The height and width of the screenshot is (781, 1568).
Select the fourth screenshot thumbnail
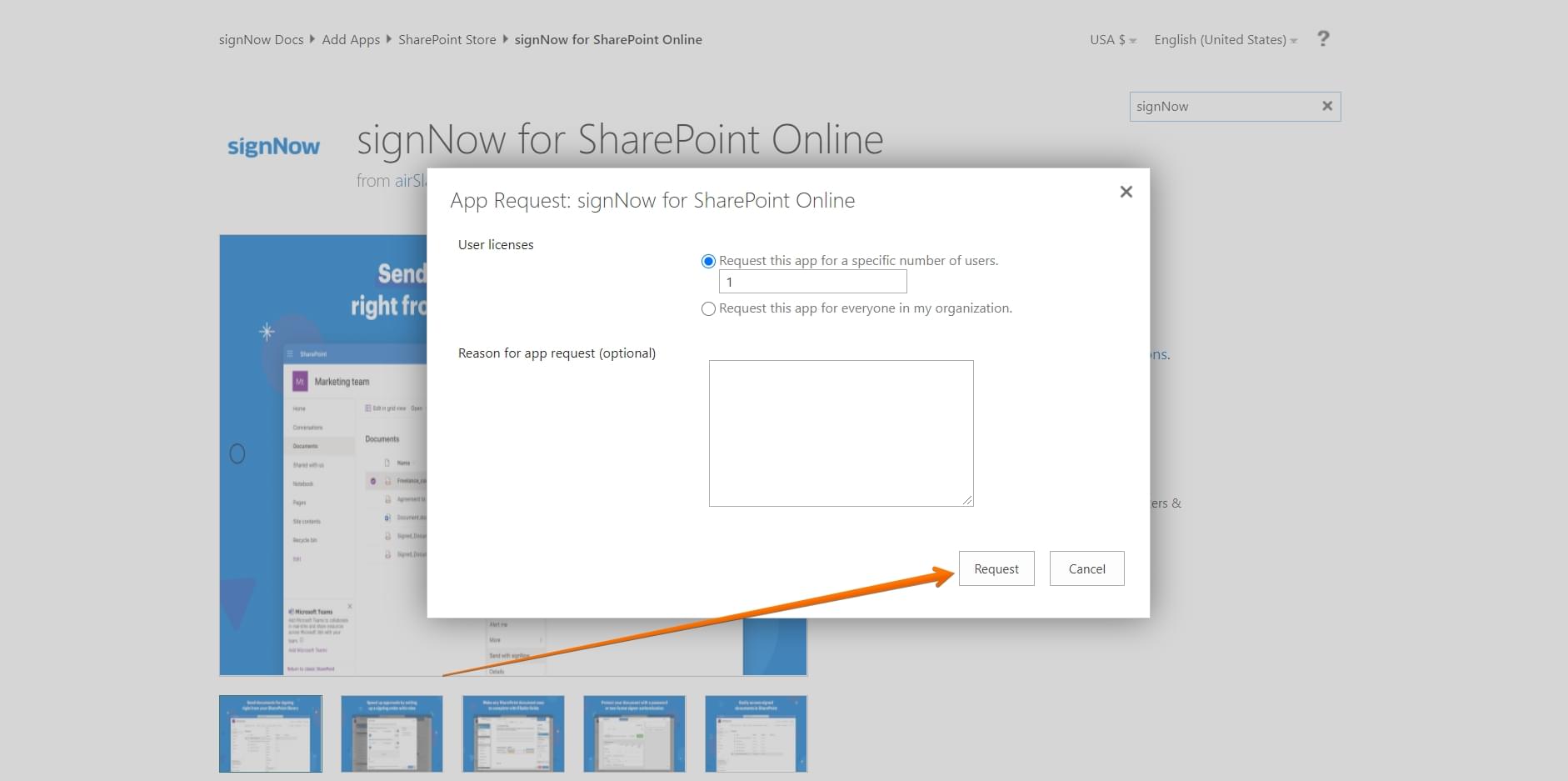(x=635, y=733)
